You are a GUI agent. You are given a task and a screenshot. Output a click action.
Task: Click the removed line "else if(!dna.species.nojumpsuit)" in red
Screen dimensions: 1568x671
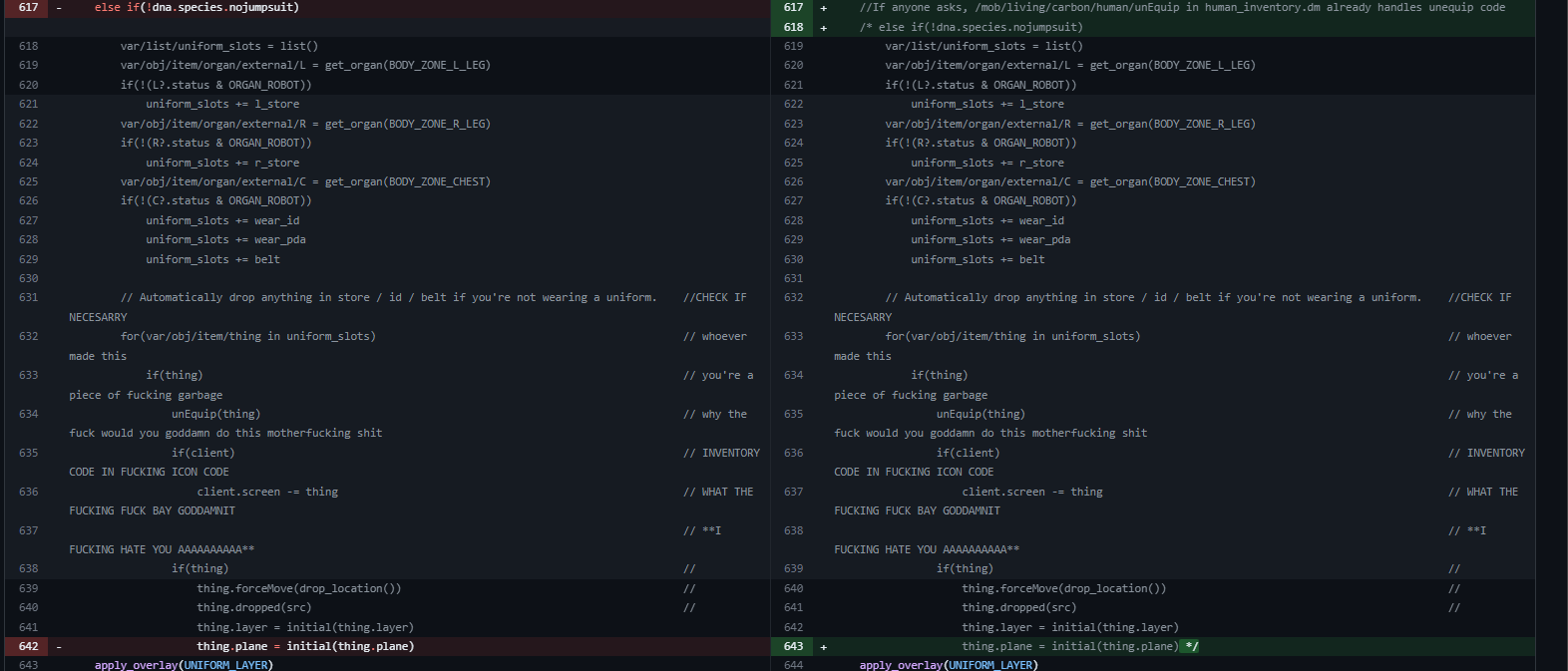(x=196, y=7)
